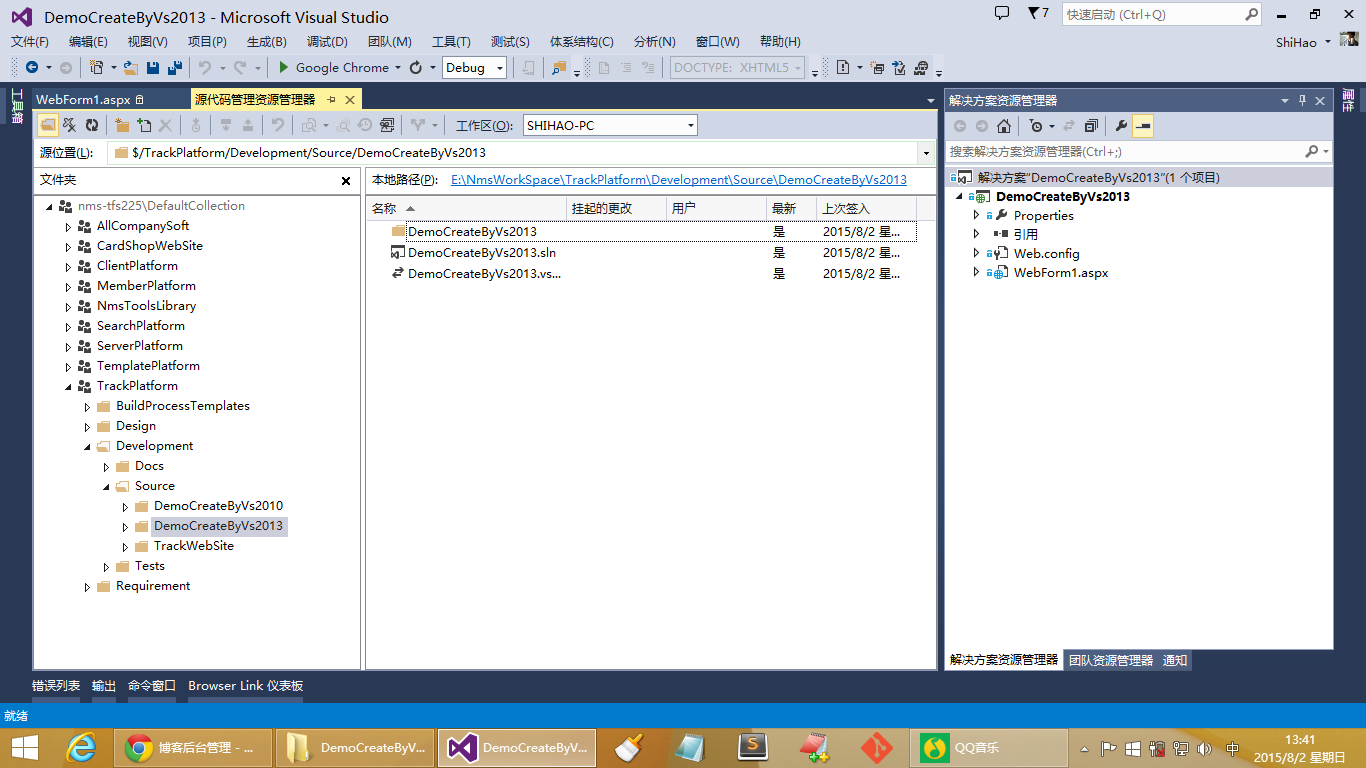Open source location path dropdown arrow
The height and width of the screenshot is (768, 1366).
(x=926, y=153)
